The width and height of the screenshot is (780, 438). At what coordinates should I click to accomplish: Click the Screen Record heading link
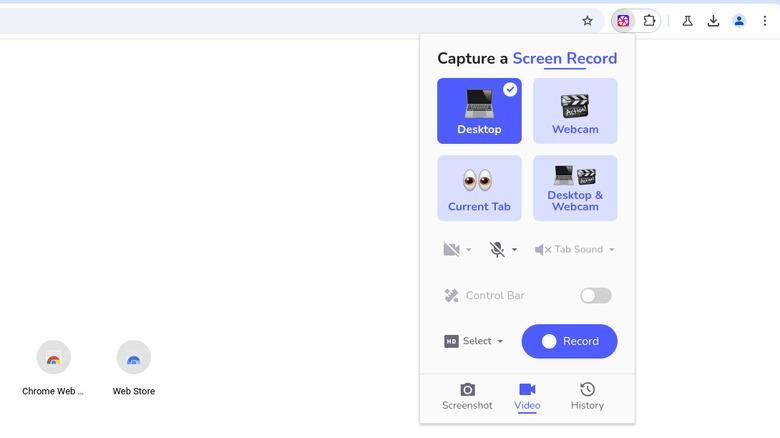565,59
